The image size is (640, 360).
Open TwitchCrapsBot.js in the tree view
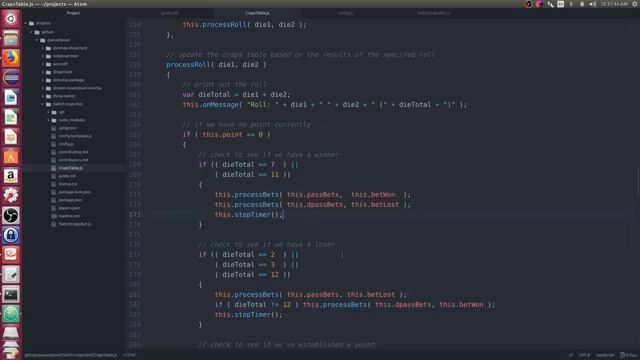point(75,224)
